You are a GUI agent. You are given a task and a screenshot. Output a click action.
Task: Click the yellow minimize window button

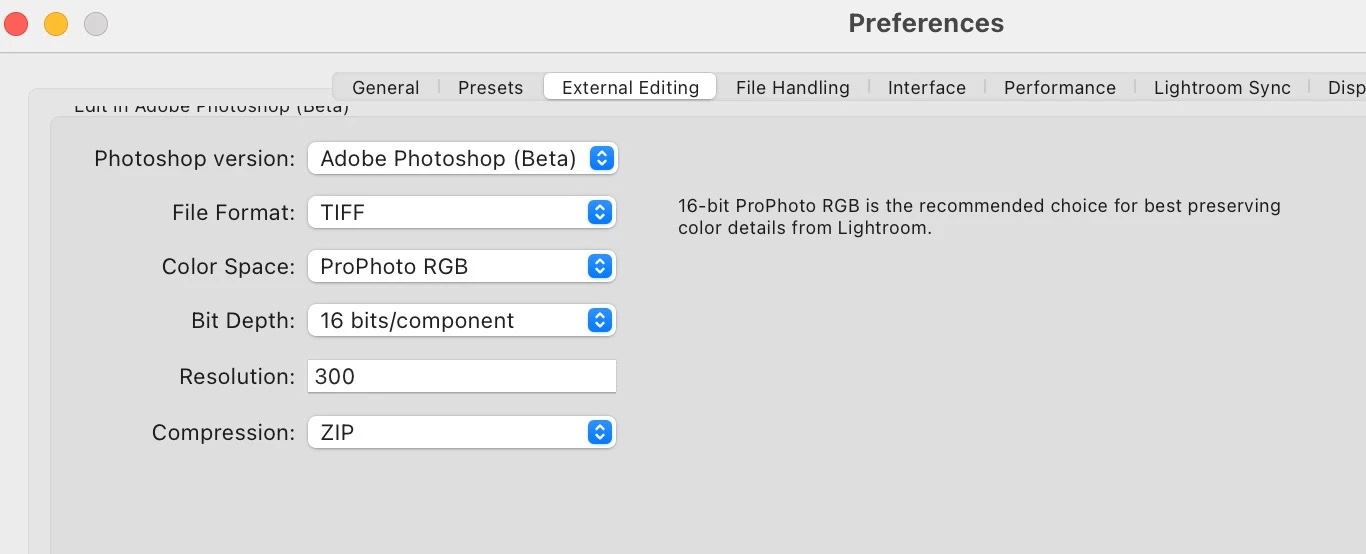pyautogui.click(x=56, y=24)
